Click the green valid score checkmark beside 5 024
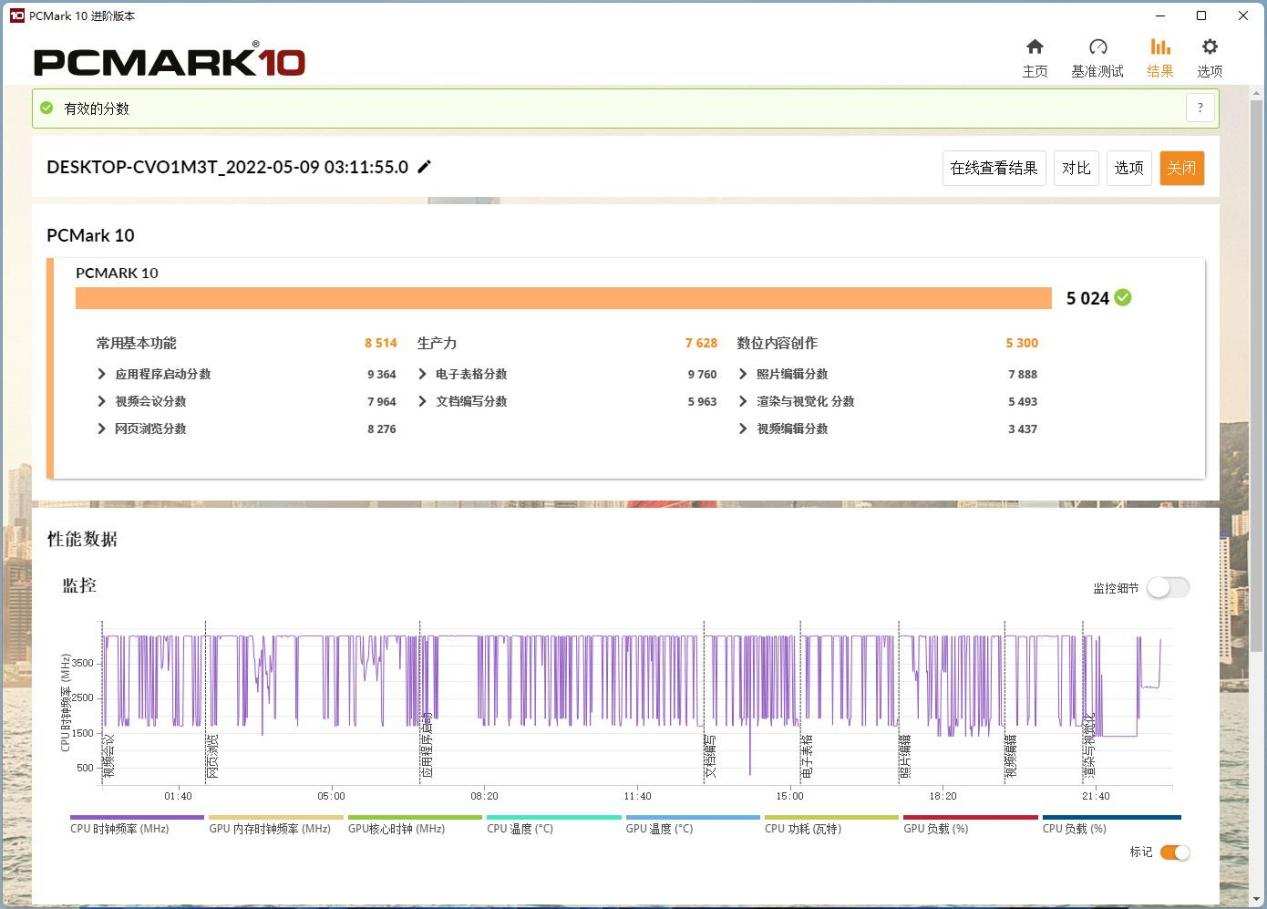The image size is (1267, 909). [x=1123, y=297]
